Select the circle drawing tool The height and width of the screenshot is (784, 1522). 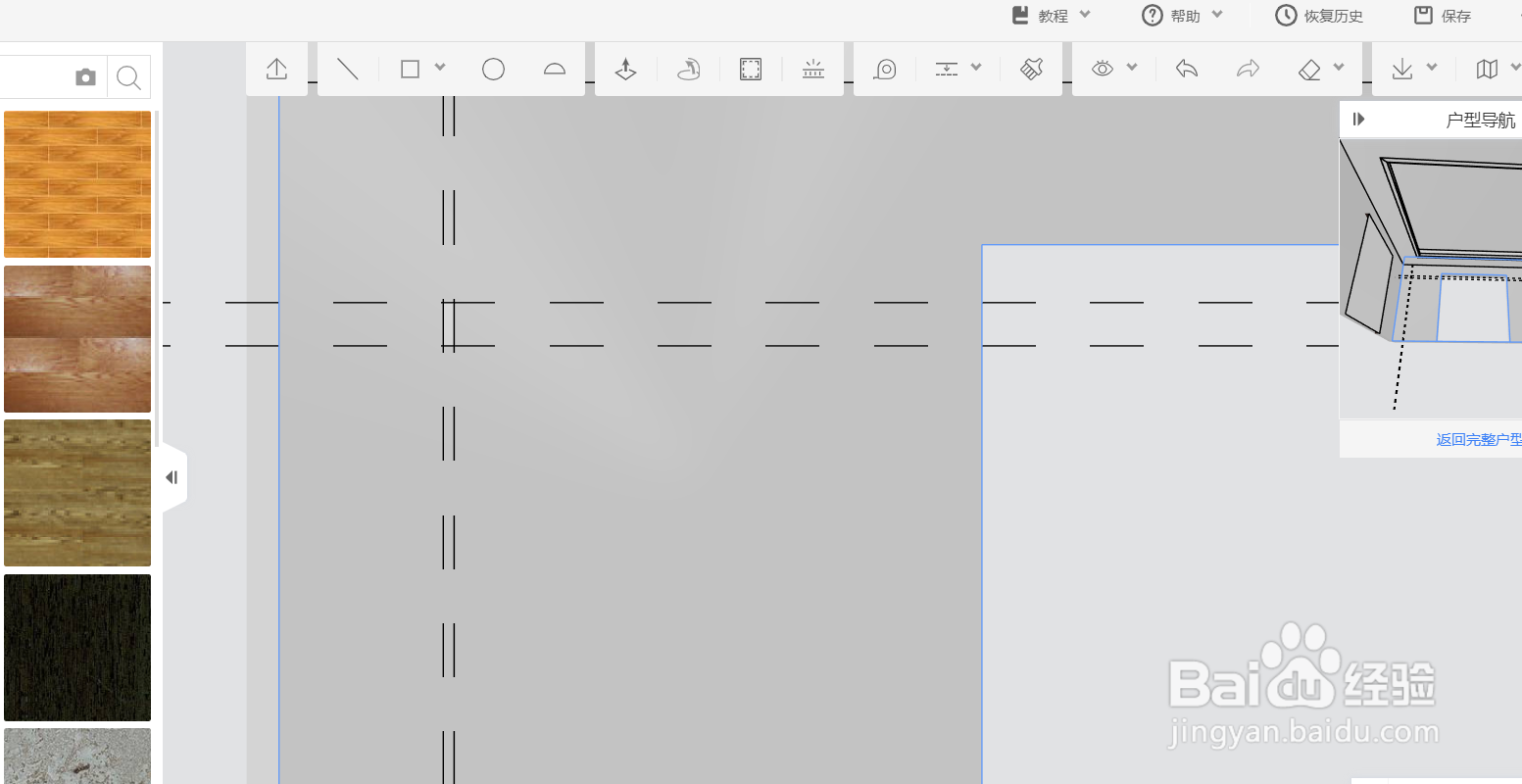(493, 69)
